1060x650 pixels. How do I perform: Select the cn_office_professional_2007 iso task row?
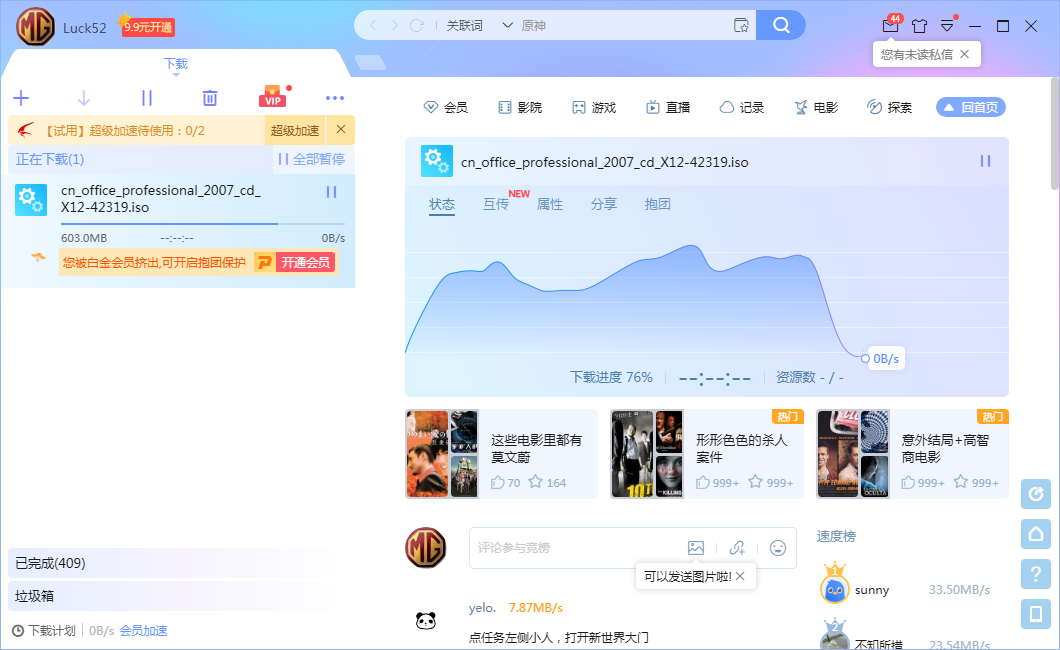click(178, 231)
